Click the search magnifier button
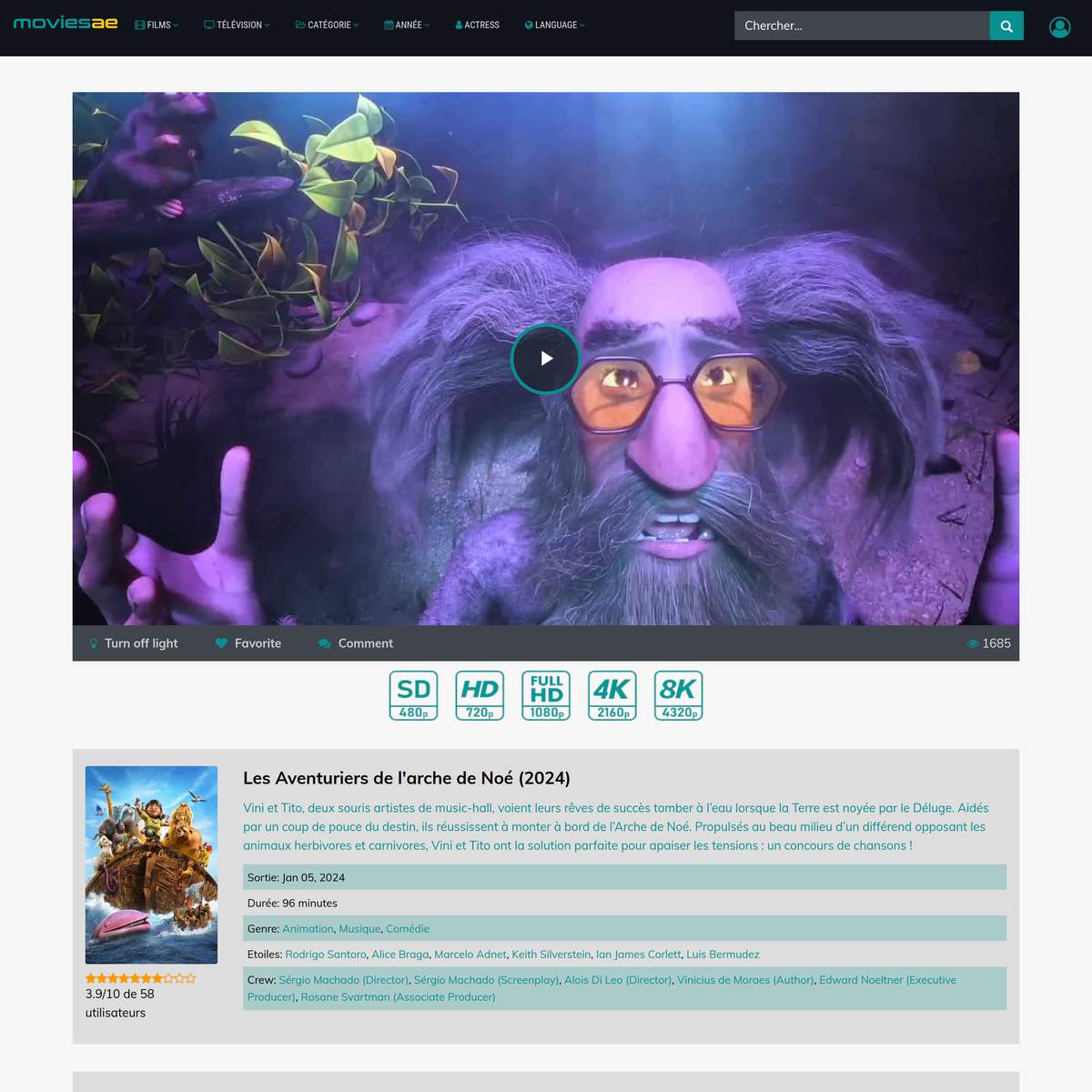1092x1092 pixels. click(x=1006, y=25)
